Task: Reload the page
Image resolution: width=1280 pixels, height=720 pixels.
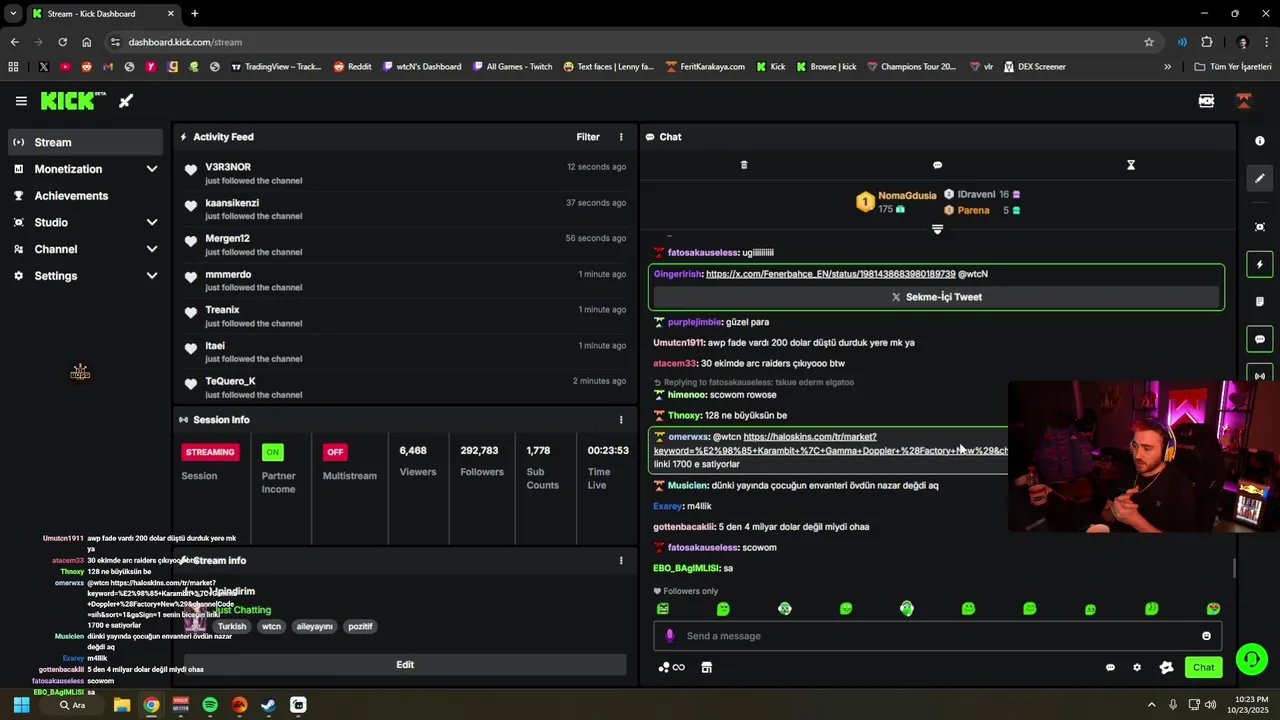Action: (62, 42)
